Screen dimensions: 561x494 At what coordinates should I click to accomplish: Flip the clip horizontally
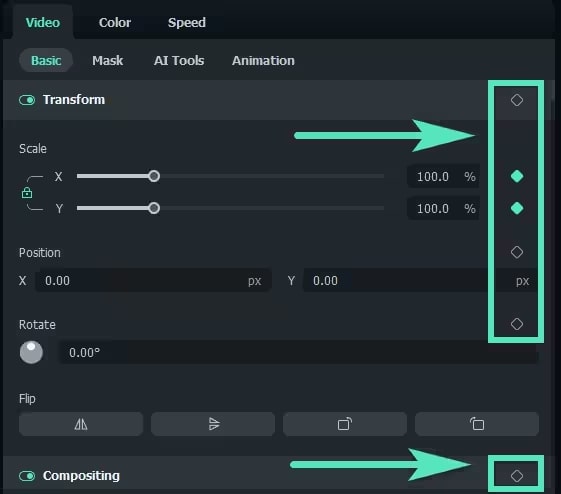[x=81, y=424]
